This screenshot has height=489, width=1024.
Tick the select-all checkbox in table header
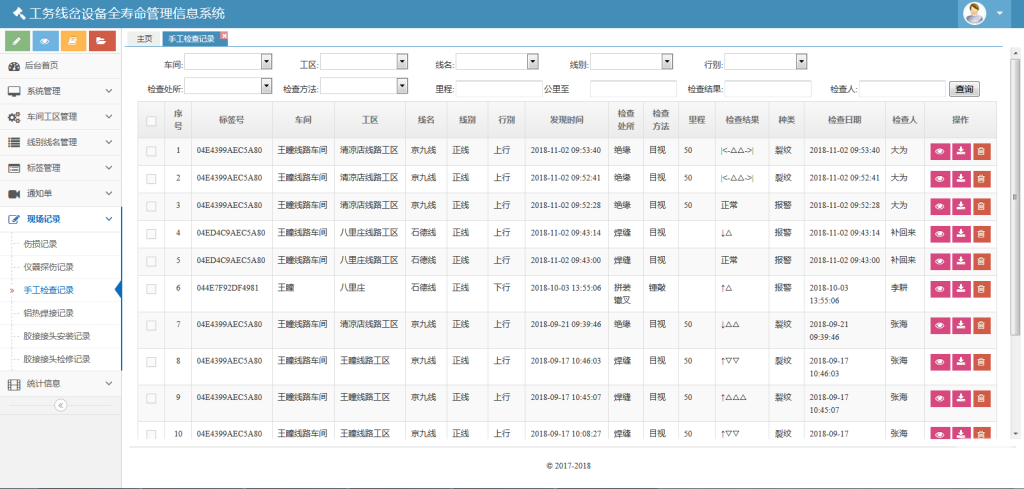tap(152, 121)
